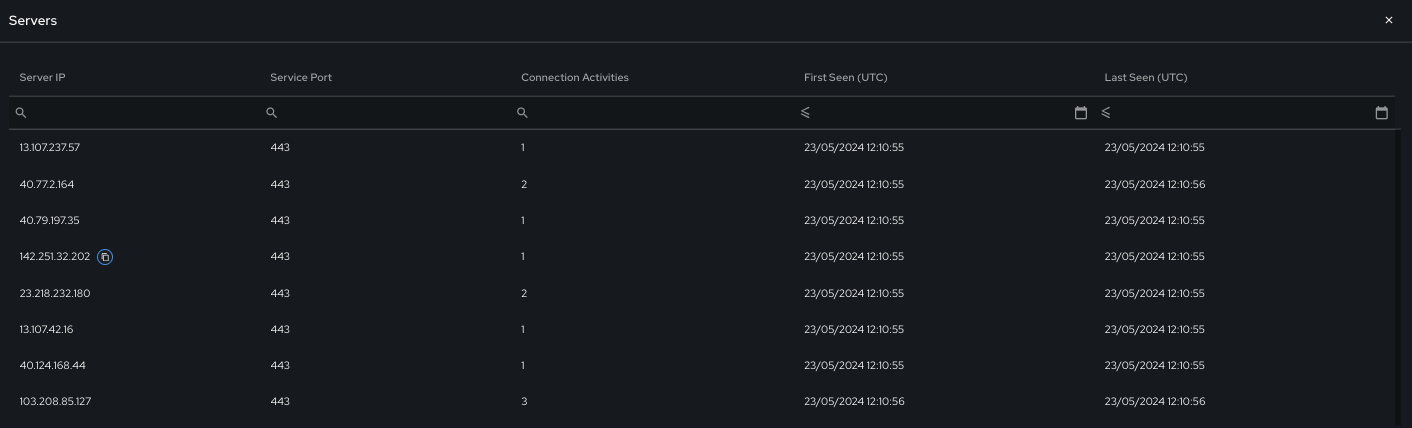This screenshot has width=1412, height=428.
Task: Click the vertical scrollbar of the table
Action: (1398, 278)
